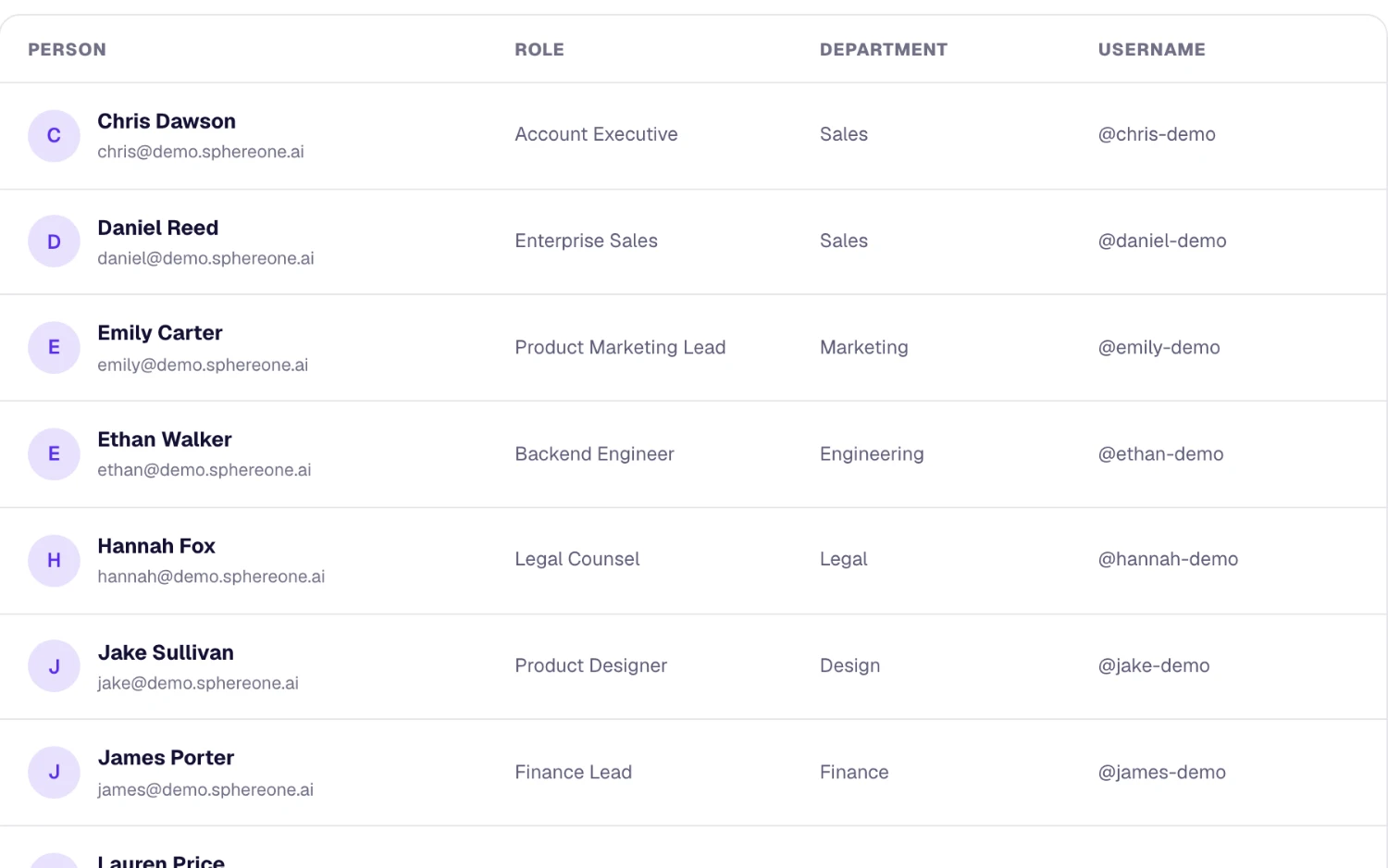Image resolution: width=1388 pixels, height=868 pixels.
Task: Click the Product Designer role cell
Action: [590, 665]
